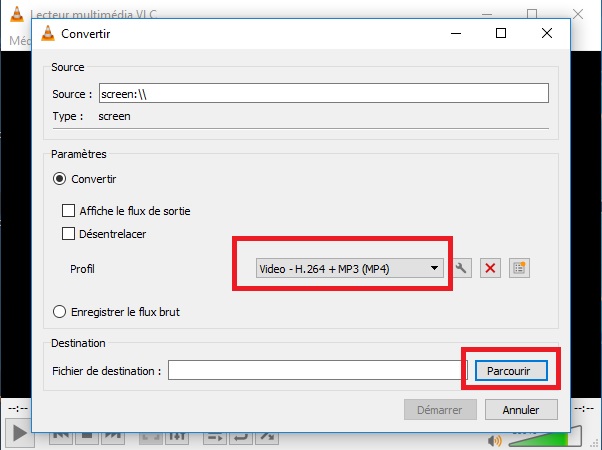Click previous media button in VLC
The width and height of the screenshot is (602, 450).
pos(61,436)
